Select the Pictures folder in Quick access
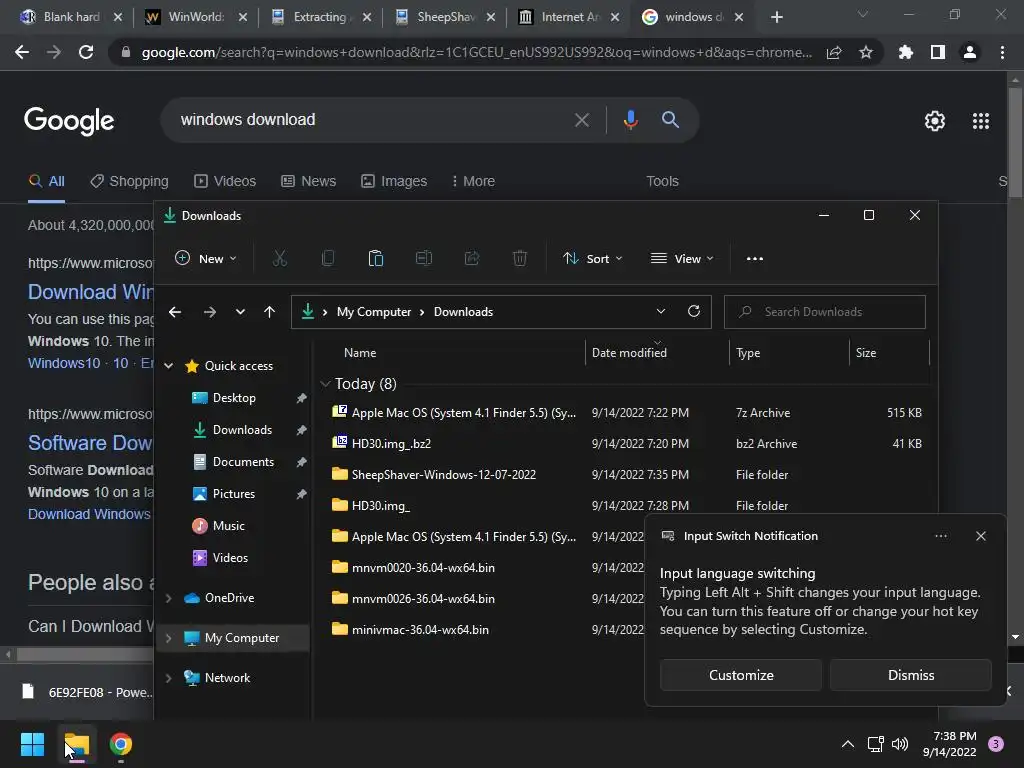Image resolution: width=1024 pixels, height=768 pixels. tap(234, 494)
